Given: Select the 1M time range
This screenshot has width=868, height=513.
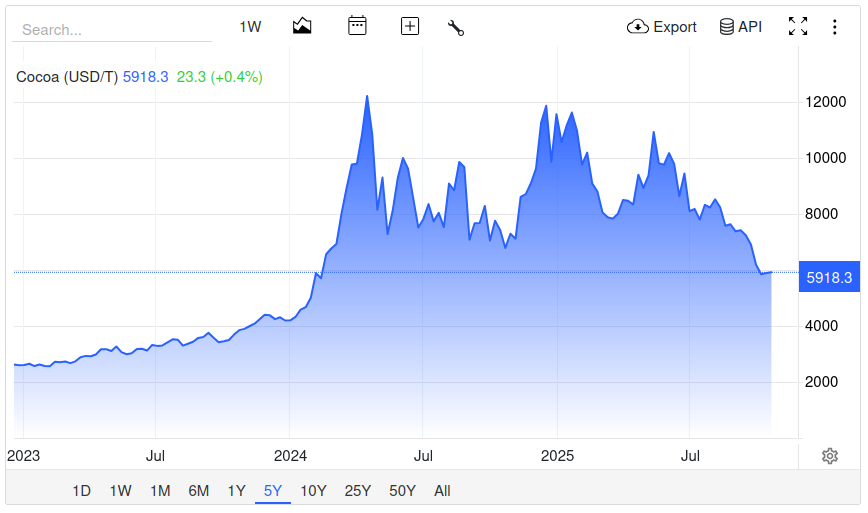Looking at the screenshot, I should point(159,490).
